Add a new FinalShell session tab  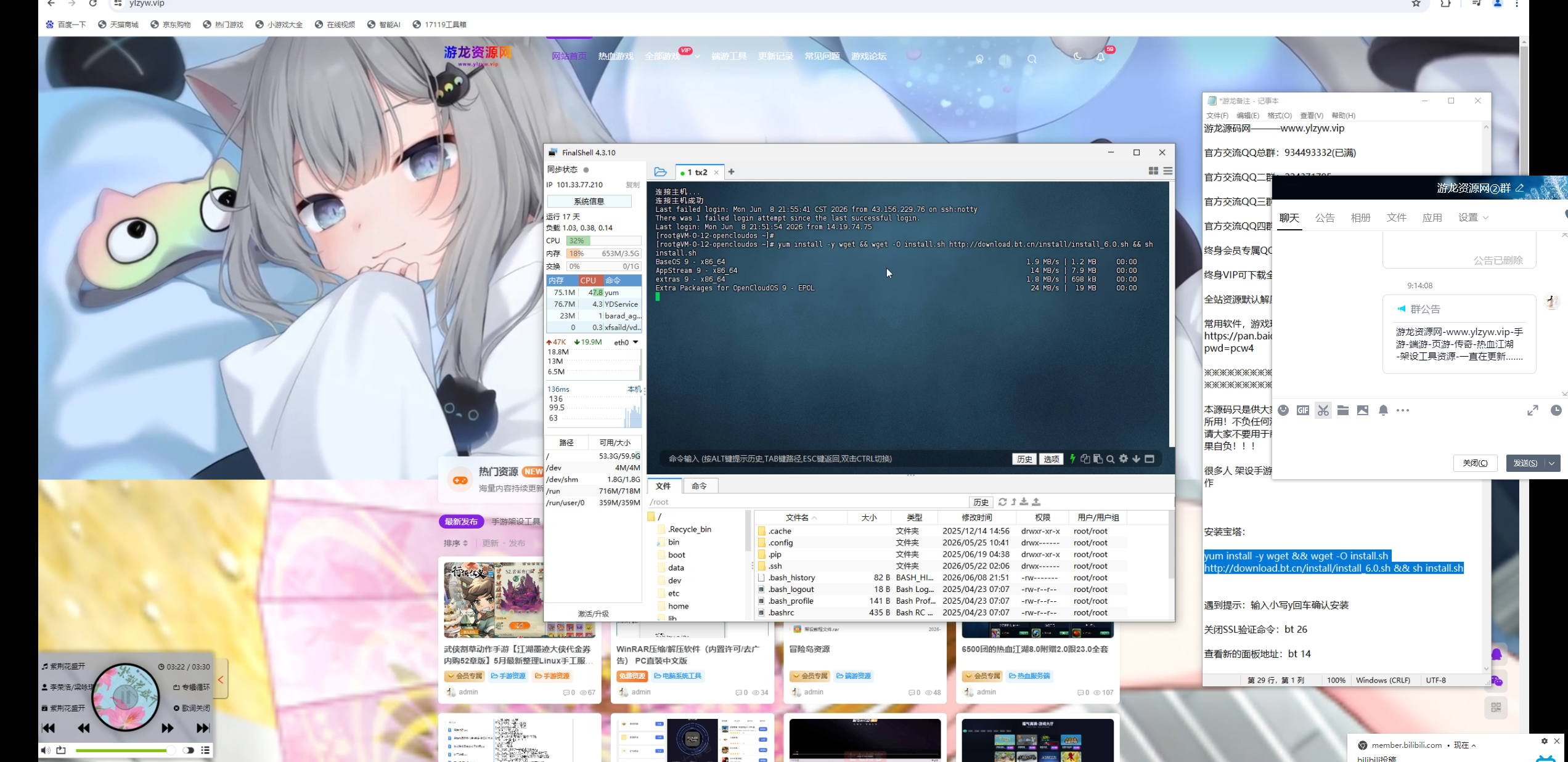click(732, 172)
